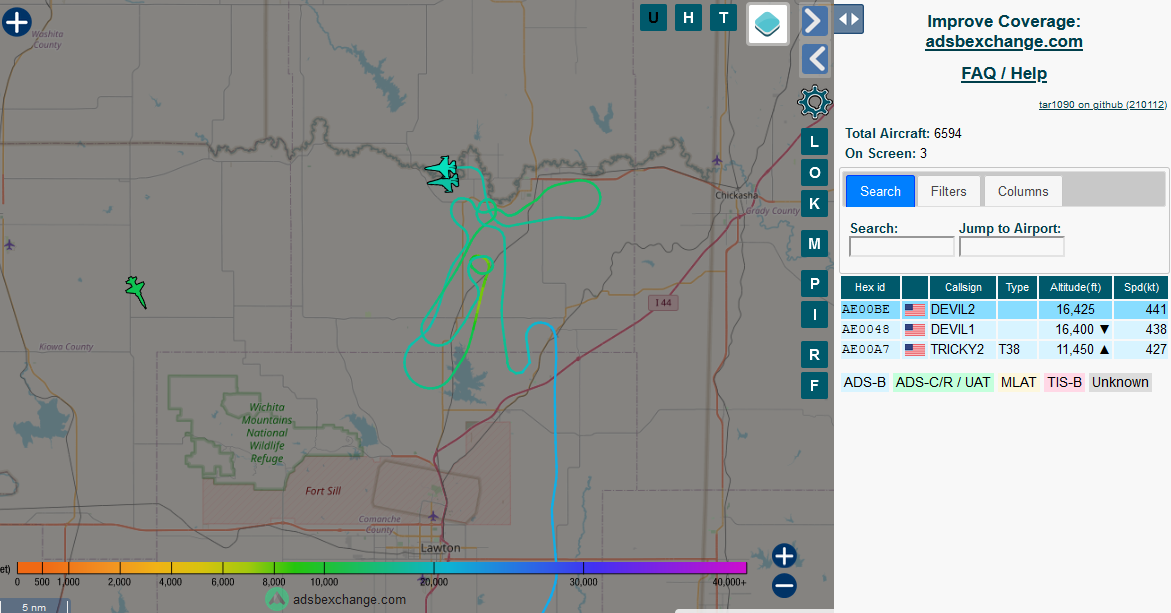Click the highway 144 shield marker
The width and height of the screenshot is (1171, 613).
click(x=663, y=302)
